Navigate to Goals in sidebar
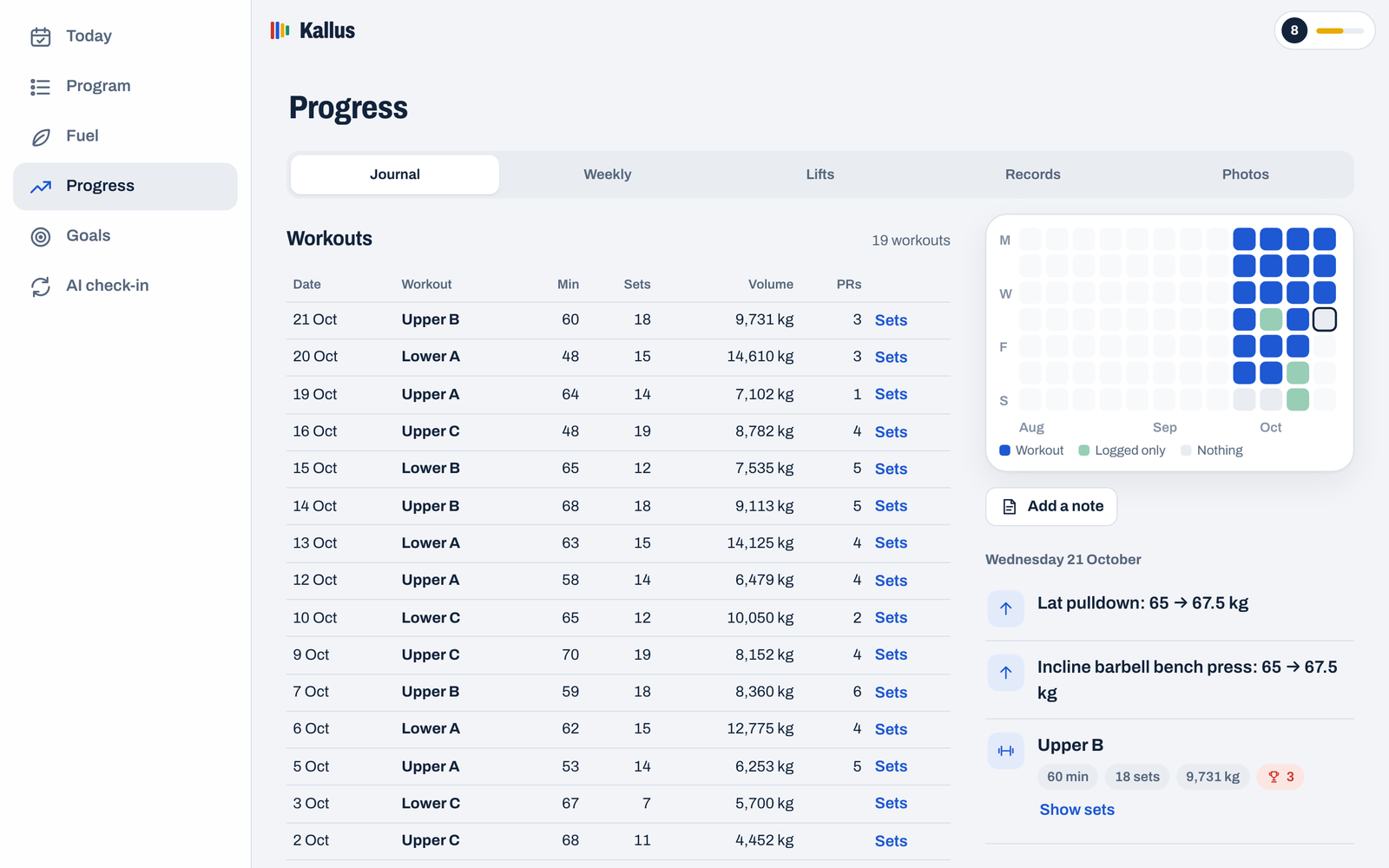Viewport: 1389px width, 868px height. click(125, 236)
